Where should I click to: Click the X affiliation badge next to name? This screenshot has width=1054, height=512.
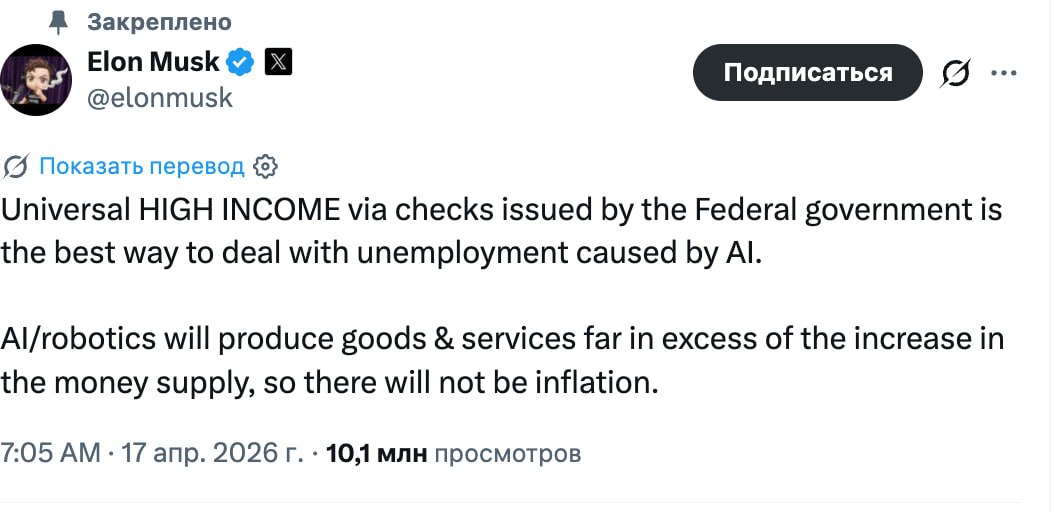pos(278,63)
